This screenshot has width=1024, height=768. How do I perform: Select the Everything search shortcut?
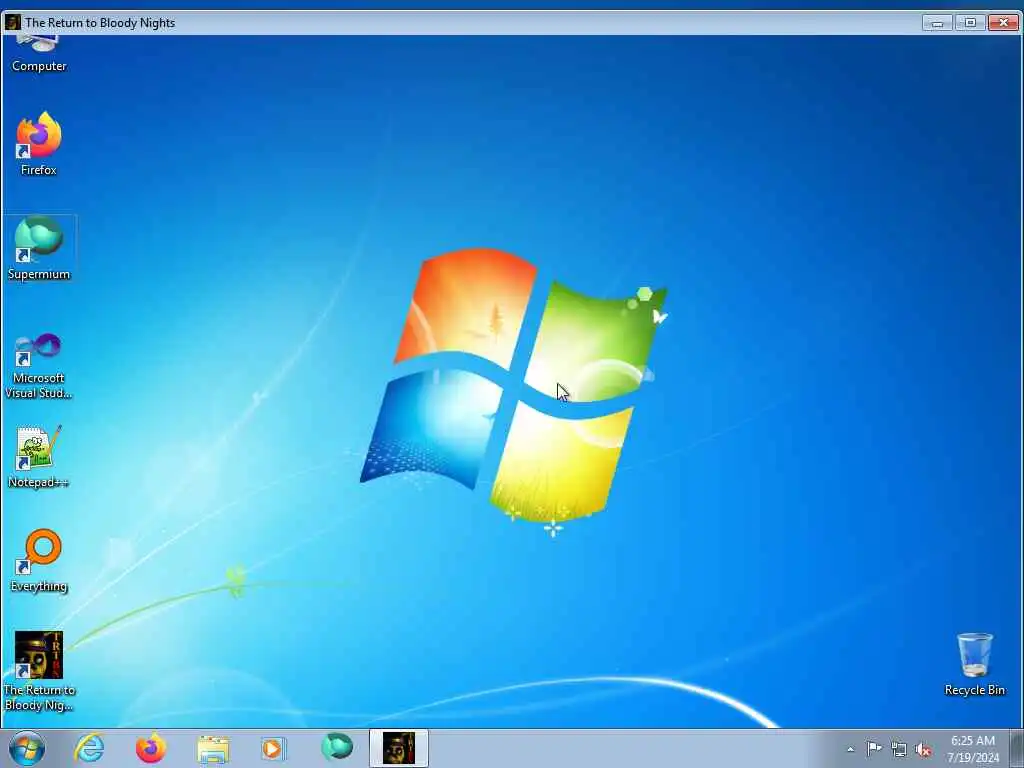tap(39, 560)
